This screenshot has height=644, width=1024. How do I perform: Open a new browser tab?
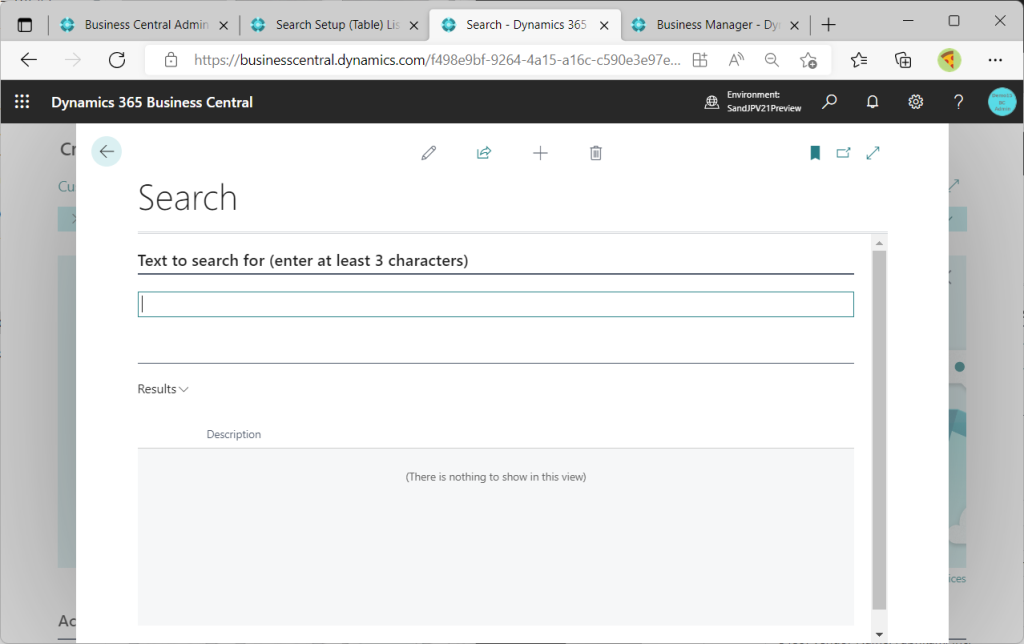(829, 25)
